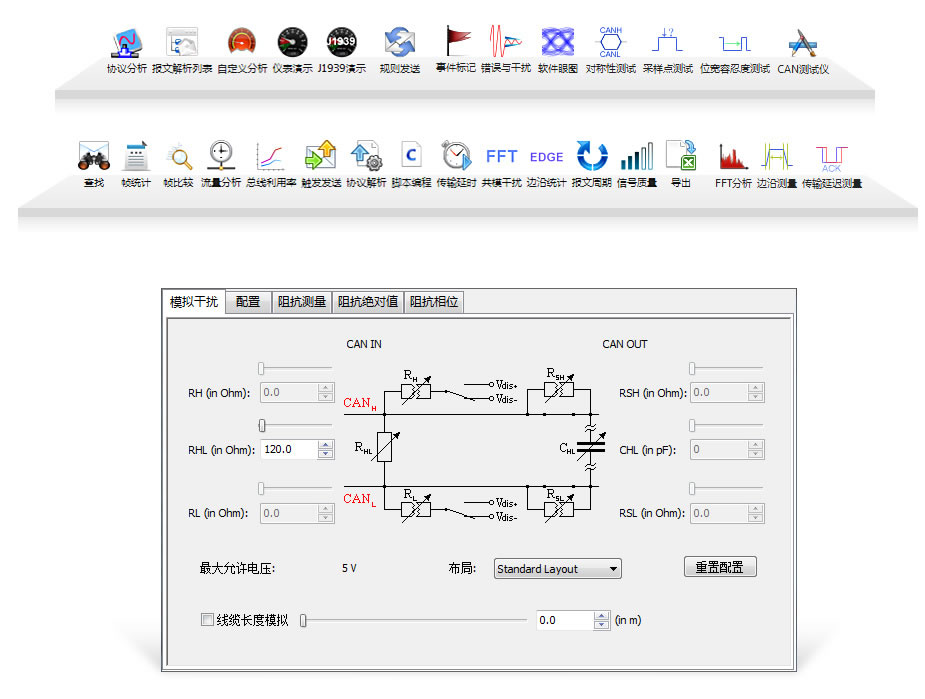Open the 事件标记 red flag icon

456,43
